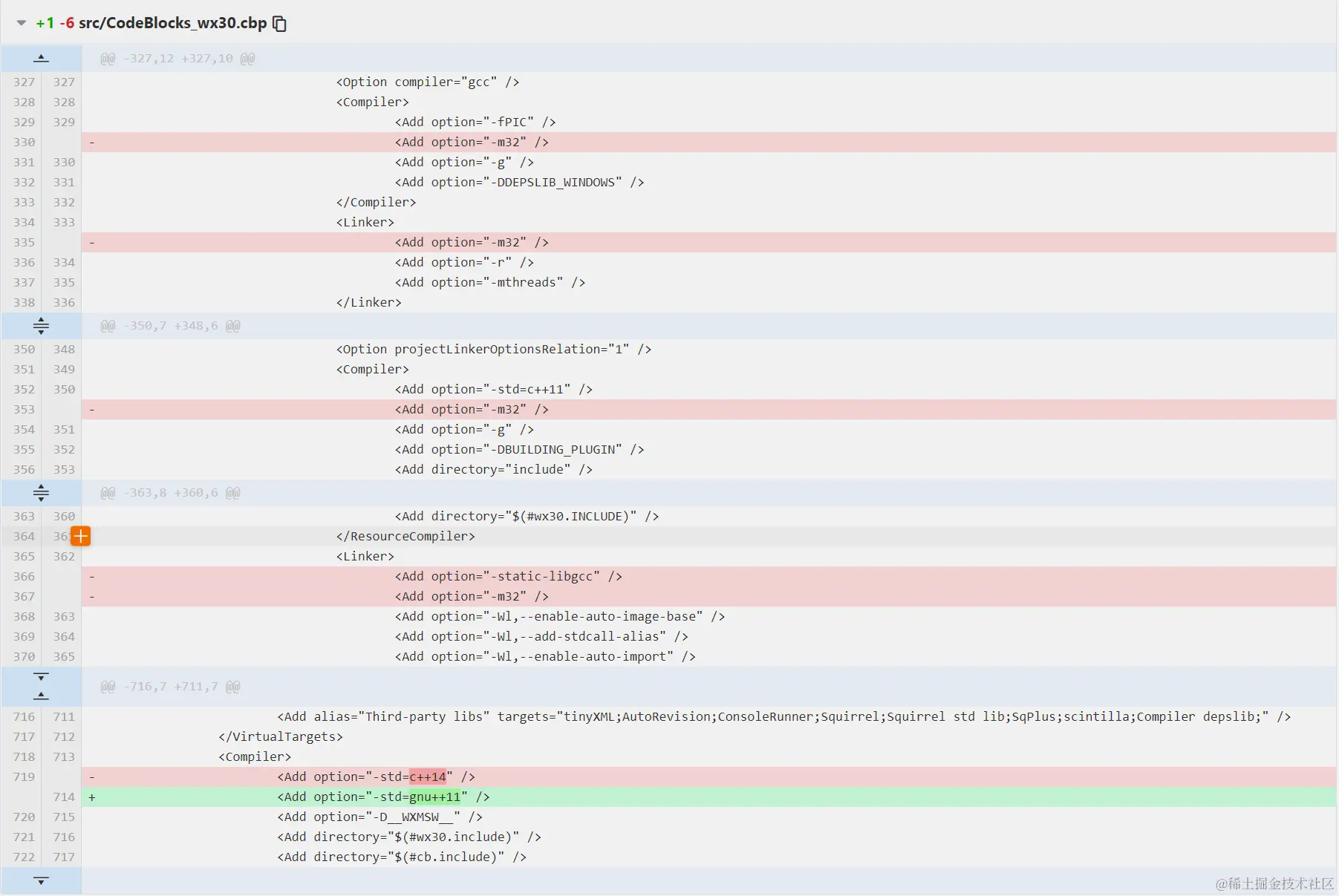Expand lines downward after line 370
Screen dimensions: 1339x896
[41, 677]
